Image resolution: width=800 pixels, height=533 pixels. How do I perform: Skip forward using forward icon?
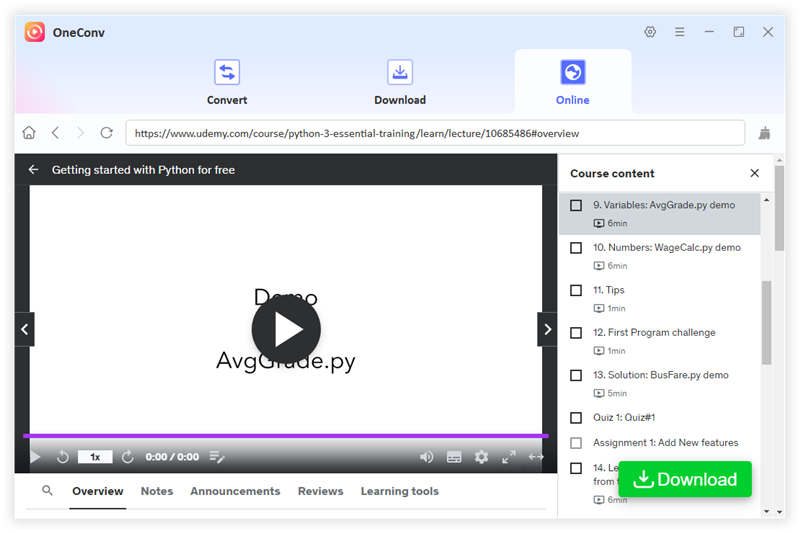(128, 457)
